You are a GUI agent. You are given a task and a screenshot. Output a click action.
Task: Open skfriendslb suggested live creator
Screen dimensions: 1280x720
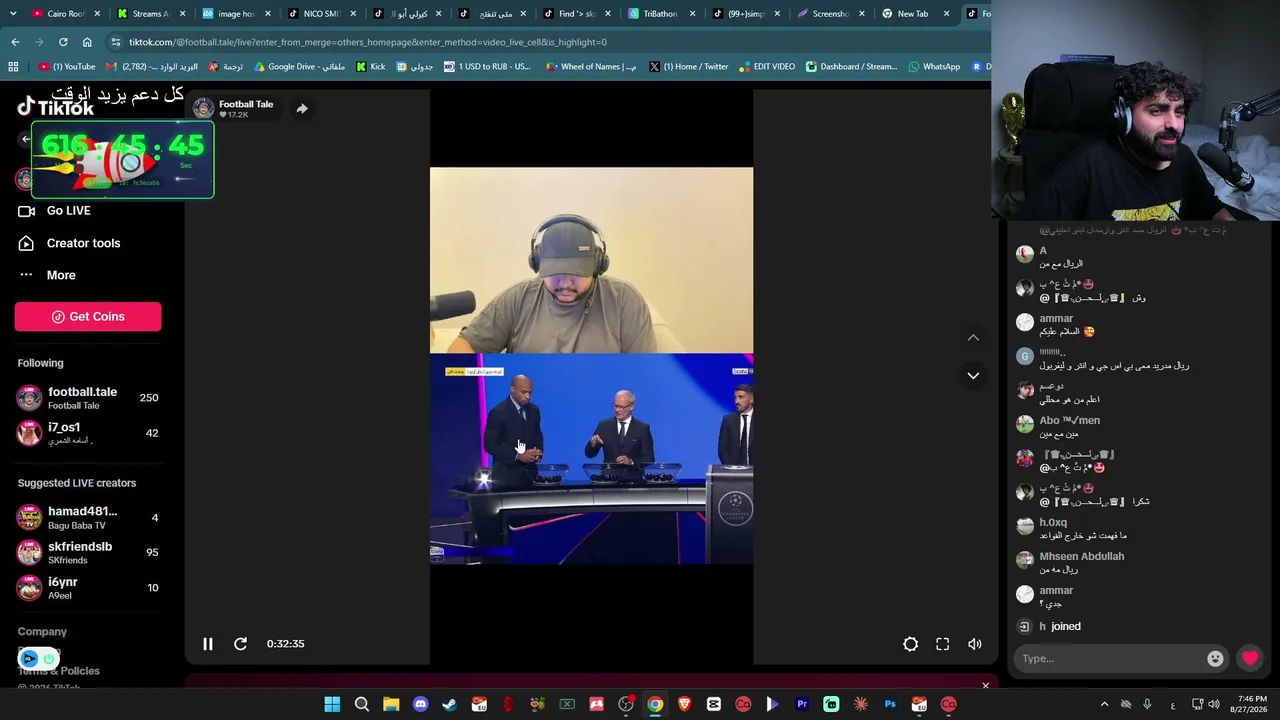point(88,552)
